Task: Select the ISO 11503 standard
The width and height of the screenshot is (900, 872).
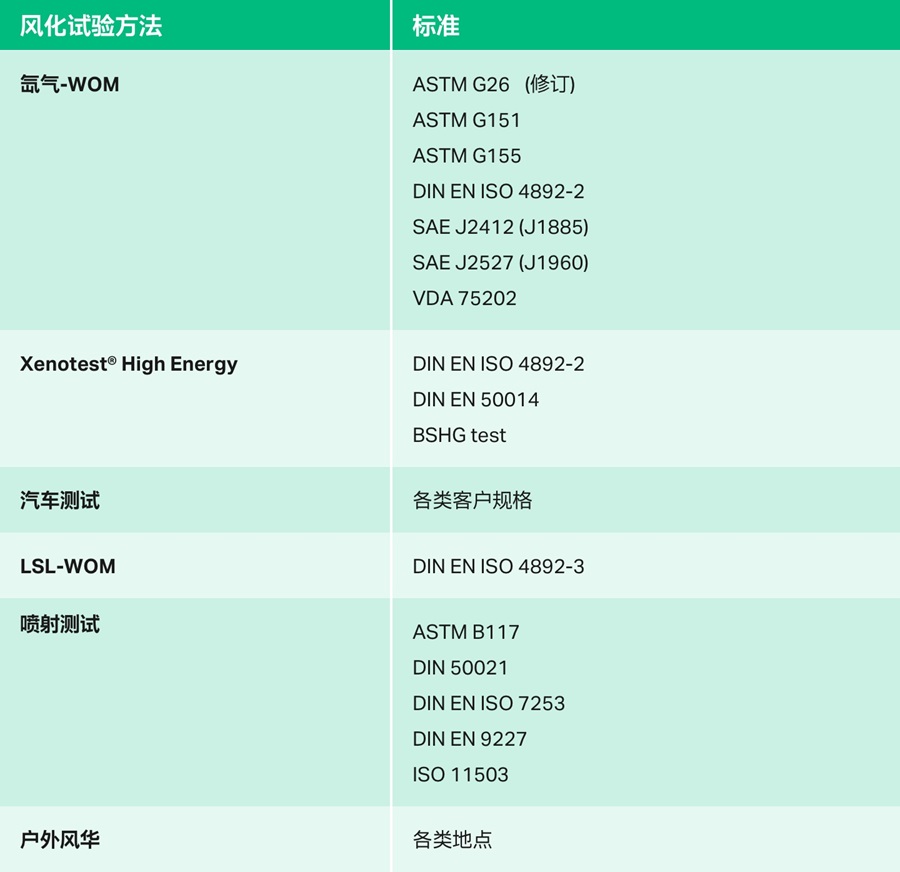Action: [460, 775]
